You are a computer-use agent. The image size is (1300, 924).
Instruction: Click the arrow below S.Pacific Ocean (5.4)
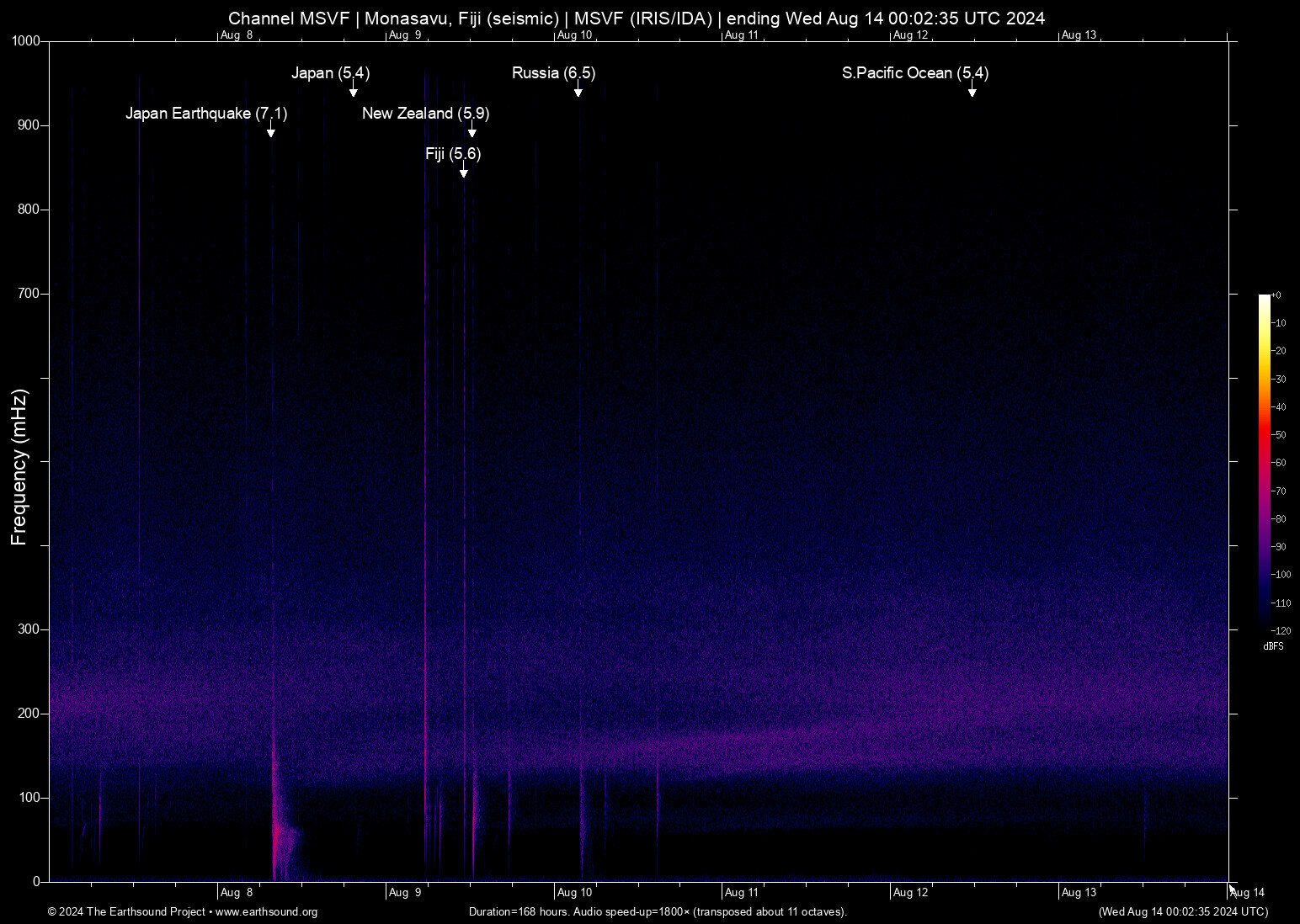pyautogui.click(x=972, y=90)
